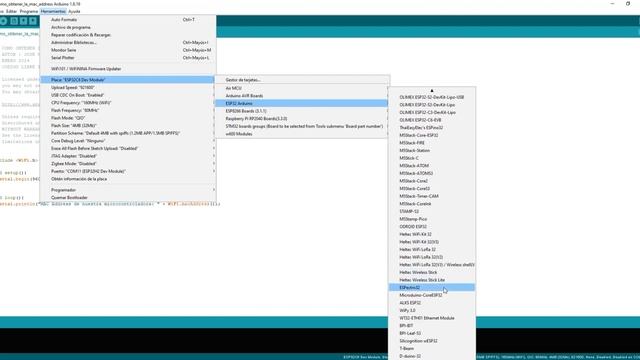640x360 pixels.
Task: Click the scroll-up arrow atop the board list
Action: click(x=432, y=91)
